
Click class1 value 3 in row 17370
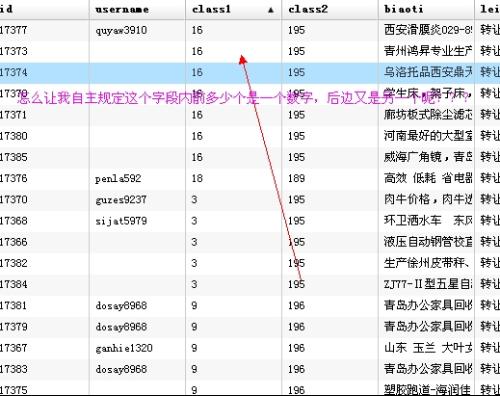[x=194, y=200]
